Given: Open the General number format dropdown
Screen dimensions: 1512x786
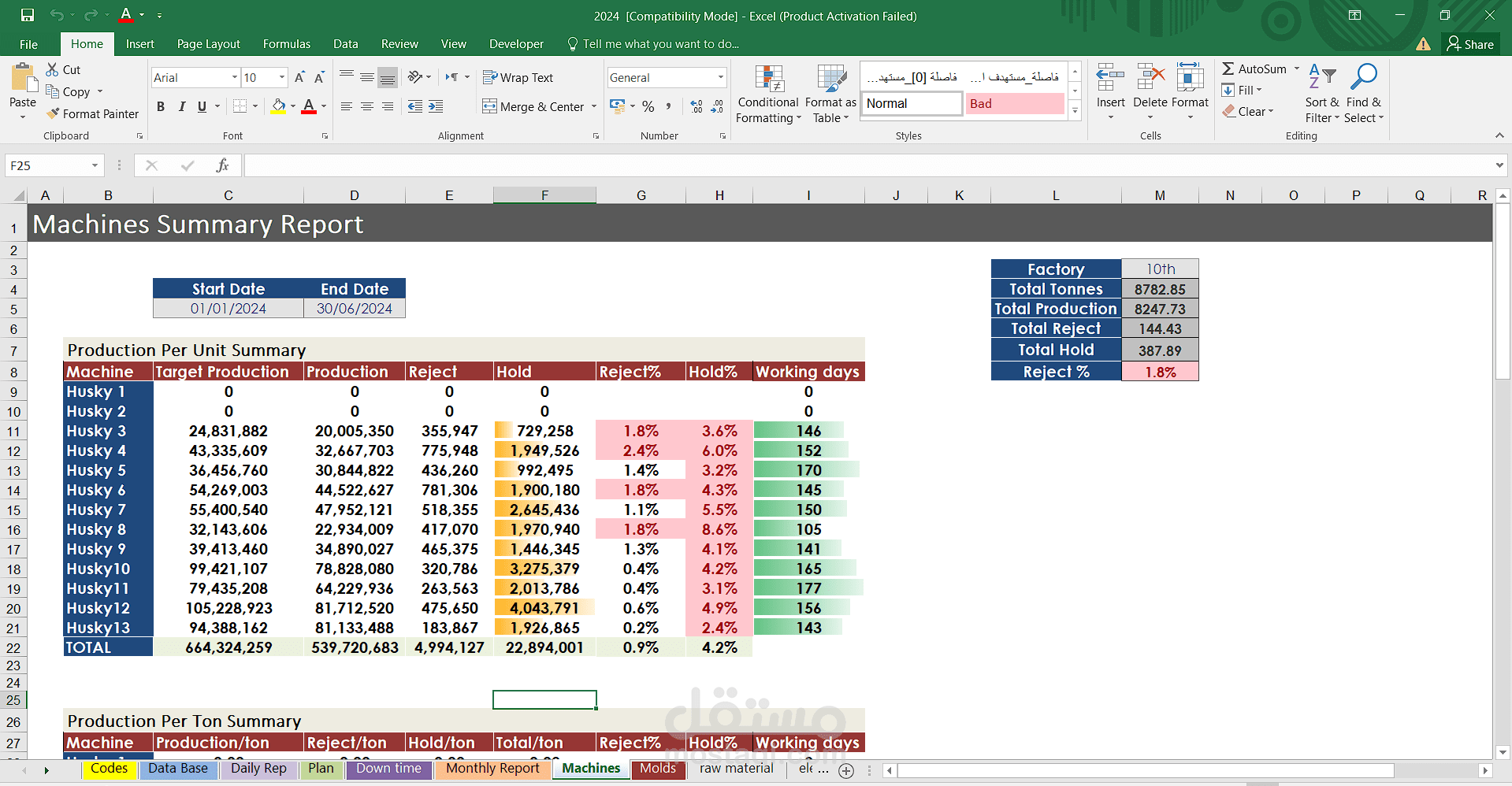Looking at the screenshot, I should 721,77.
